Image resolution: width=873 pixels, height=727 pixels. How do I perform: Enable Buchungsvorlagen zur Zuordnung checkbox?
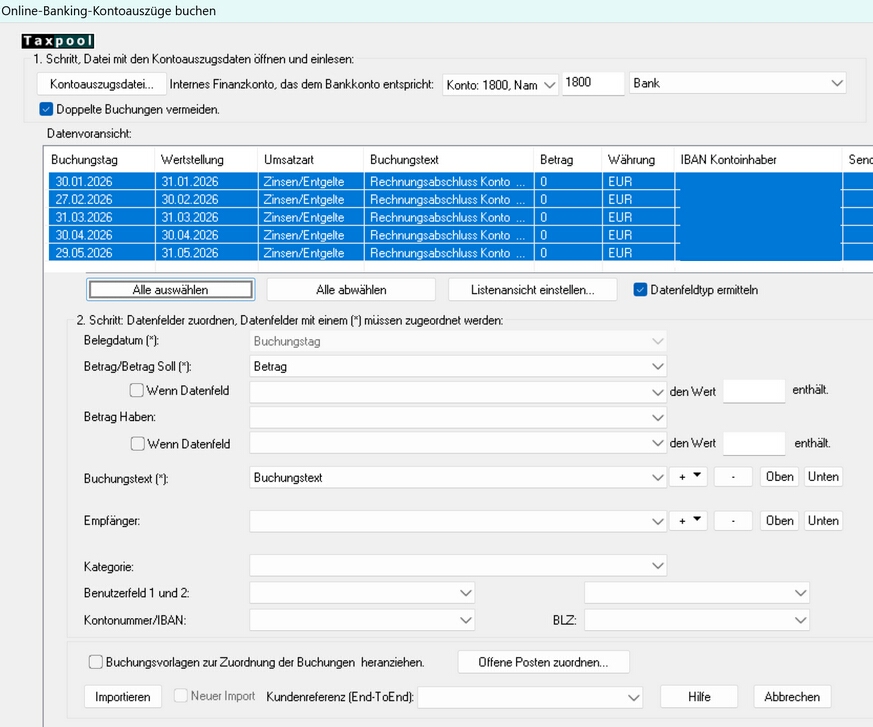pos(96,662)
